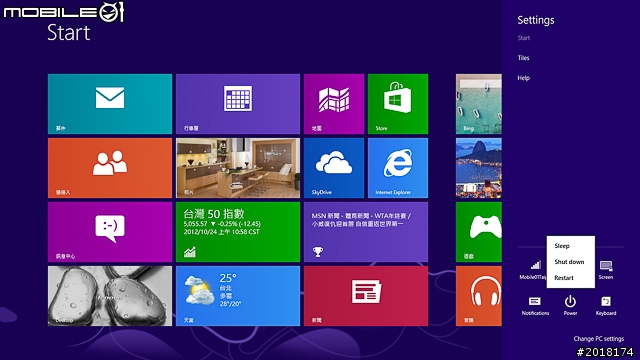Open the Messaging tile
The image size is (640, 360).
[110, 232]
